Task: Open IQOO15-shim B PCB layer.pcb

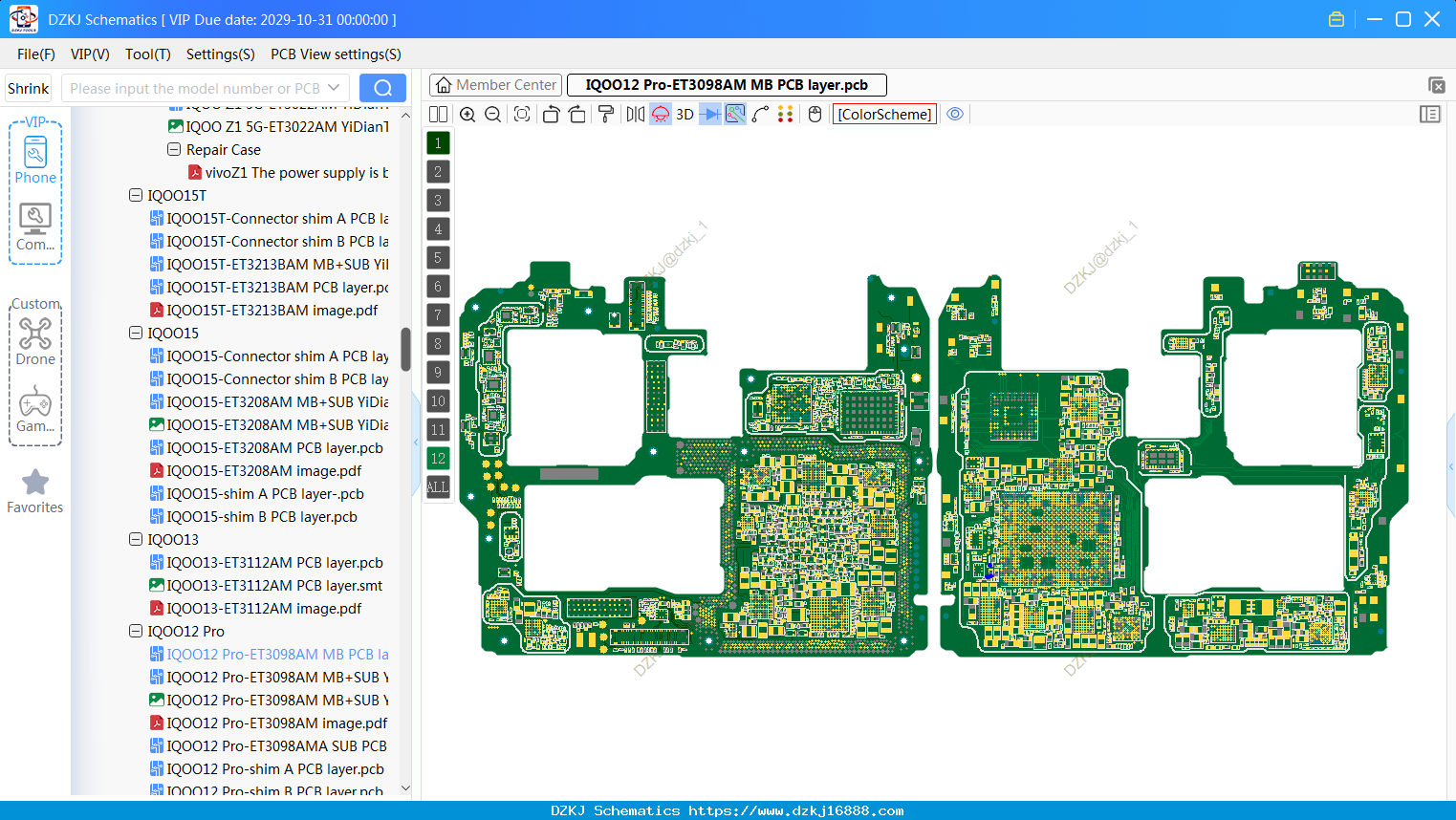Action: (253, 516)
